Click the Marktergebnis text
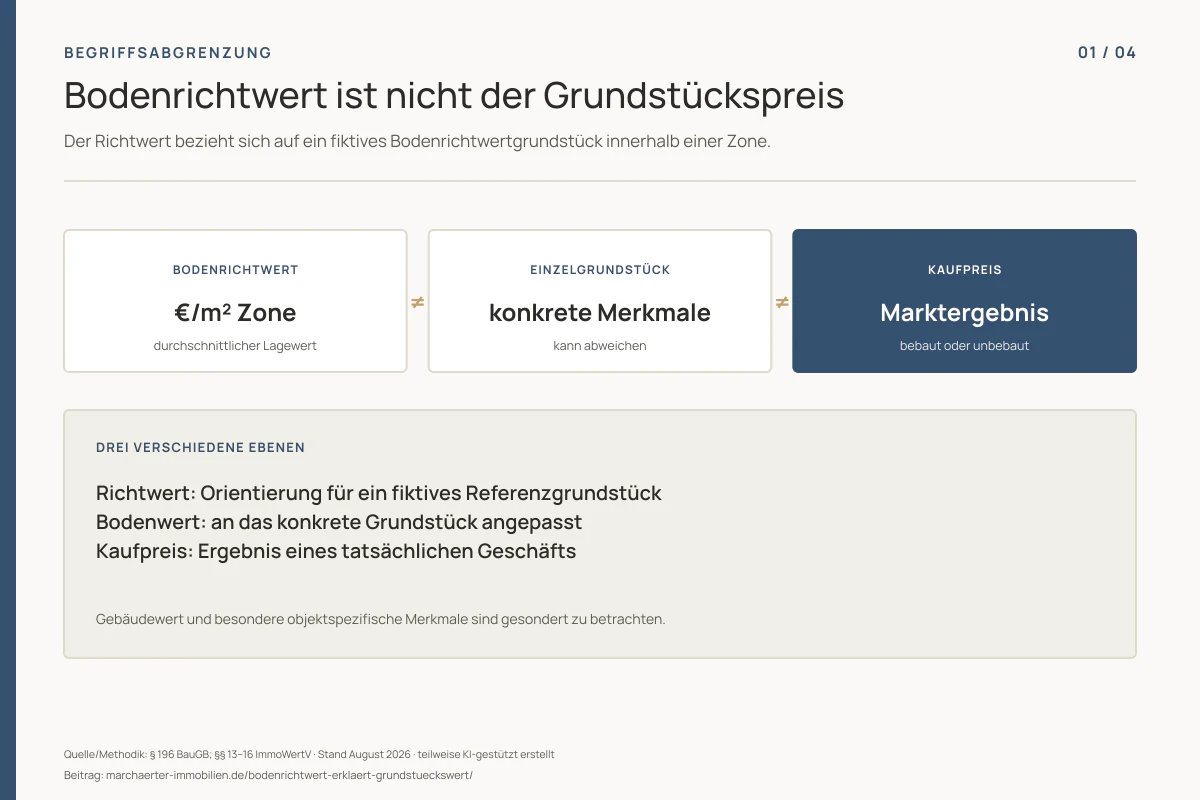The width and height of the screenshot is (1200, 800). 965,313
